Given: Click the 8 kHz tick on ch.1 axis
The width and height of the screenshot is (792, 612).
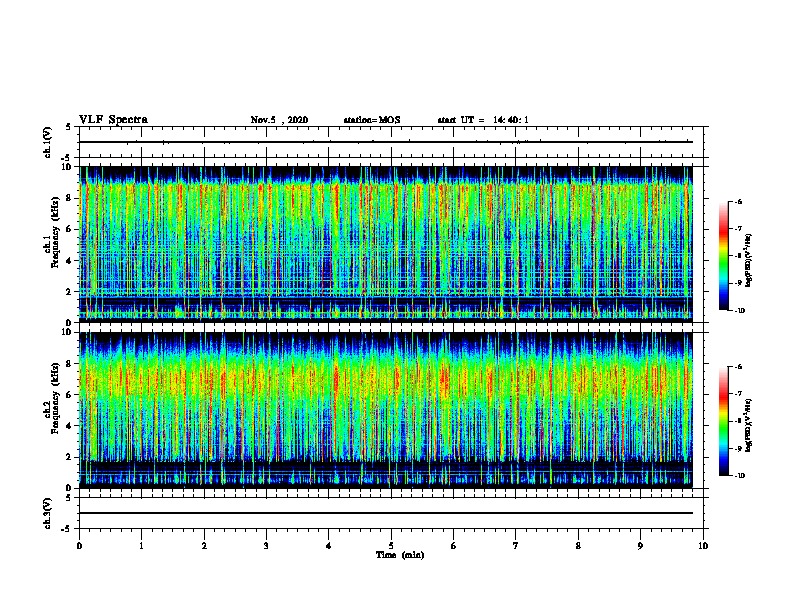Looking at the screenshot, I should click(x=69, y=198).
